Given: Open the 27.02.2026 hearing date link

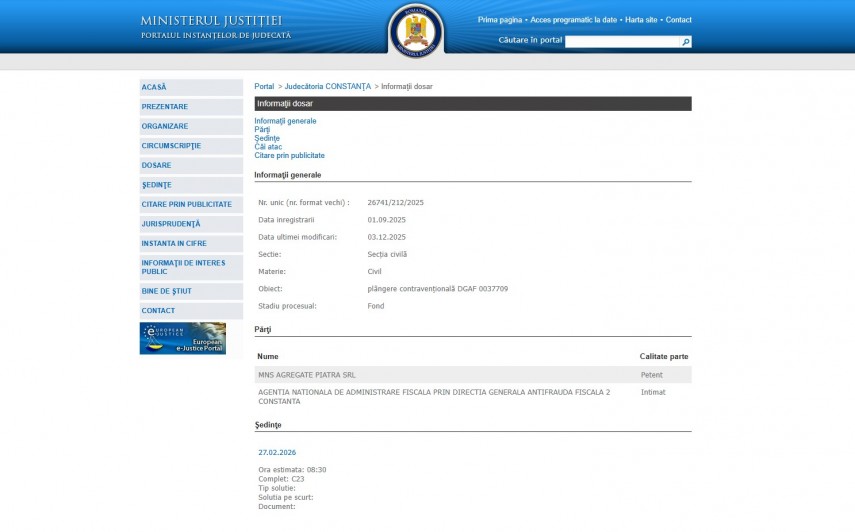Looking at the screenshot, I should pyautogui.click(x=277, y=452).
